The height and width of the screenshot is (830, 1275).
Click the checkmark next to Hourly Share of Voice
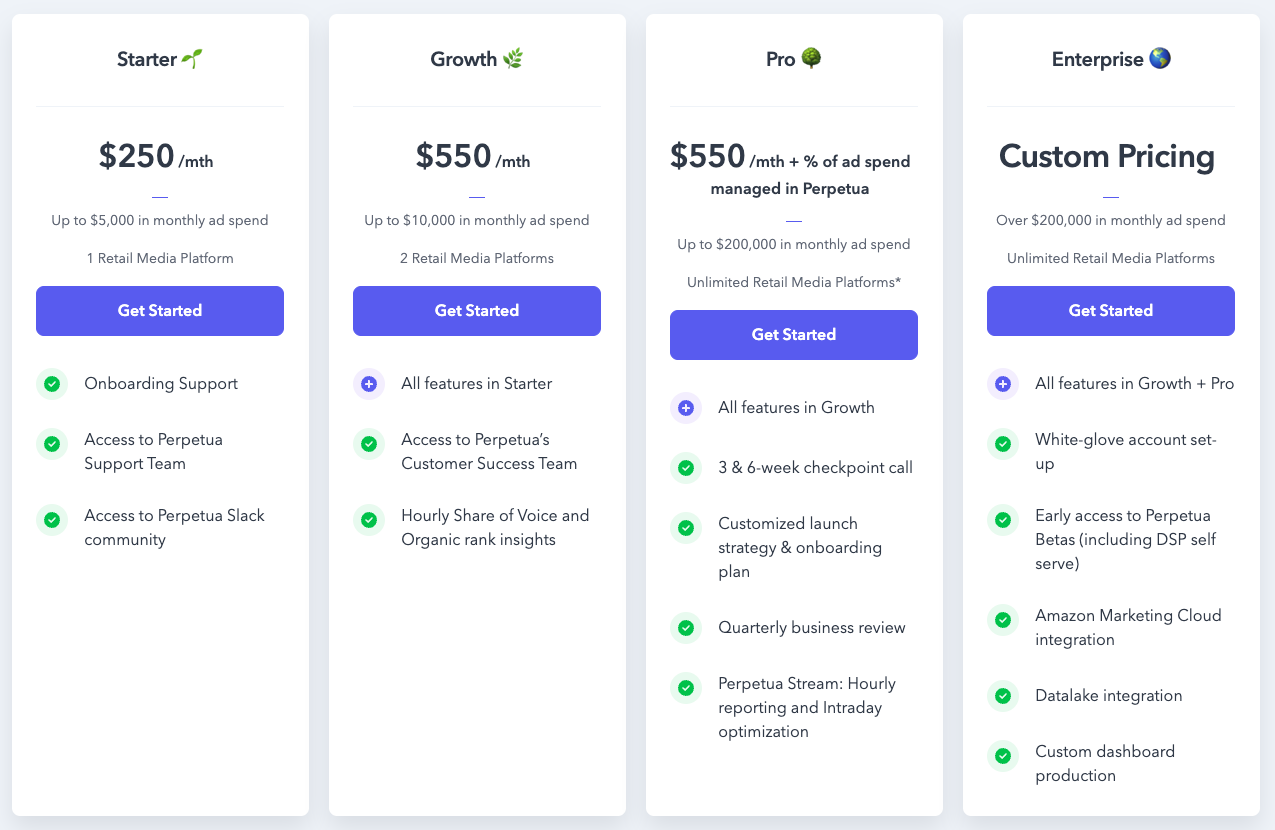(x=369, y=520)
